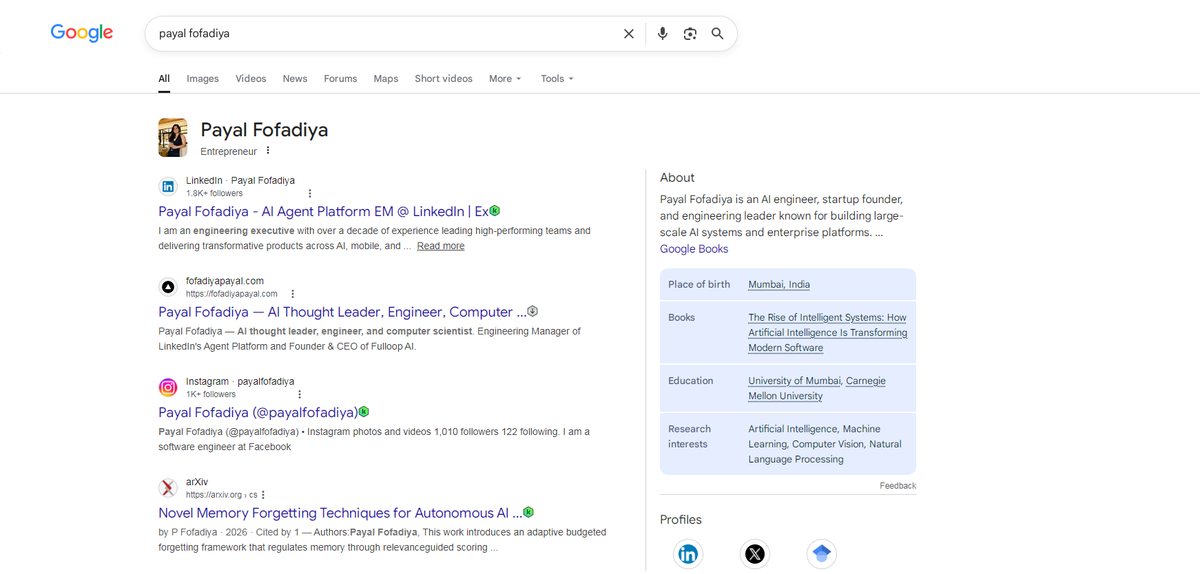Click Payal Fofadiya profile photo thumbnail
1200x574 pixels.
[x=173, y=137]
